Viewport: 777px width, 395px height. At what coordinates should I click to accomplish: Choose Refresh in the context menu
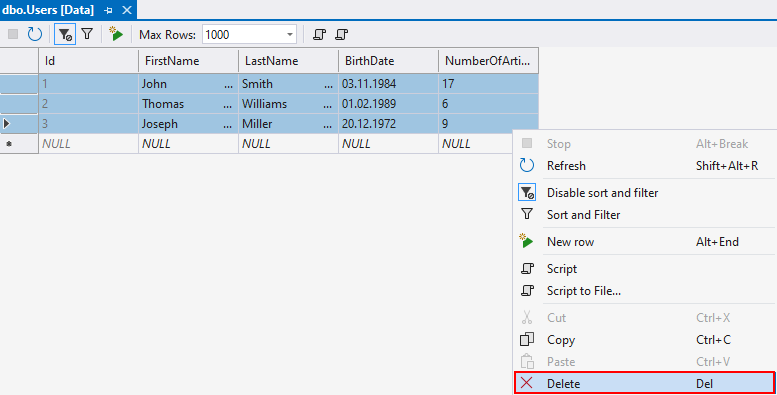[x=644, y=166]
